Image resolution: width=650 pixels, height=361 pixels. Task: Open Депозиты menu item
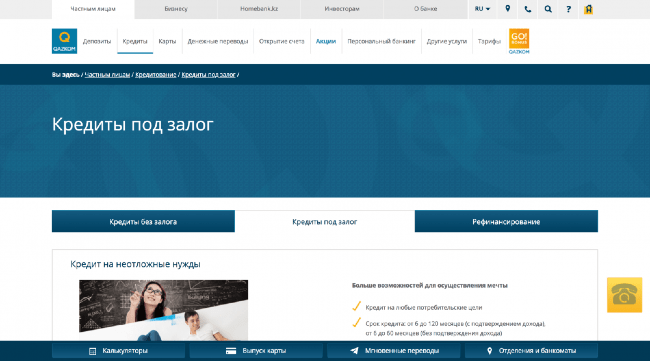click(x=97, y=41)
